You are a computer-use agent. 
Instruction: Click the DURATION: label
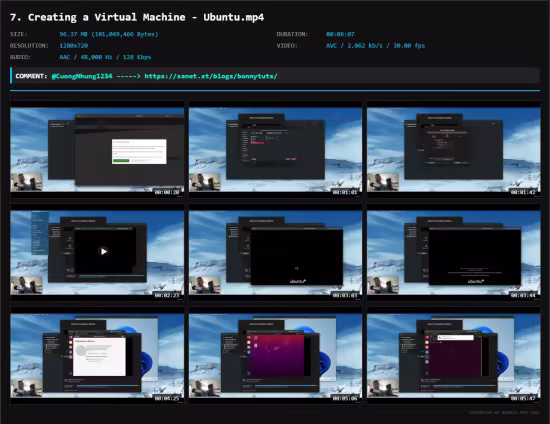point(292,34)
